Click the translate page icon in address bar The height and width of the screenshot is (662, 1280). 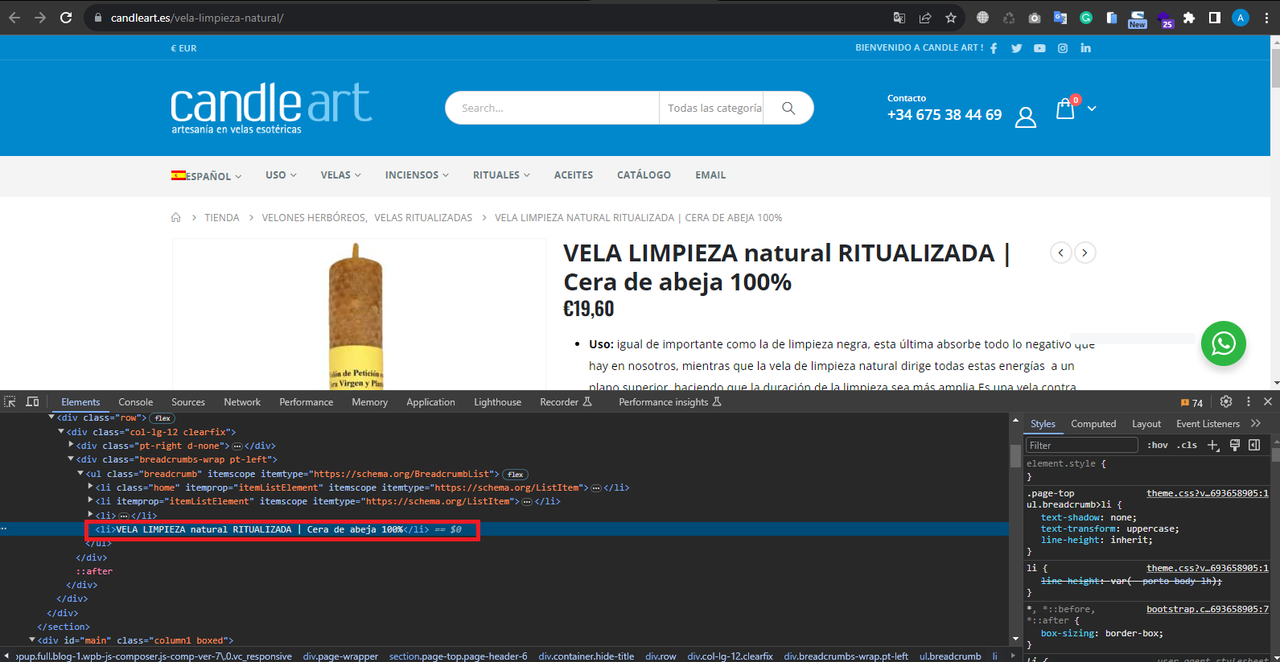899,18
